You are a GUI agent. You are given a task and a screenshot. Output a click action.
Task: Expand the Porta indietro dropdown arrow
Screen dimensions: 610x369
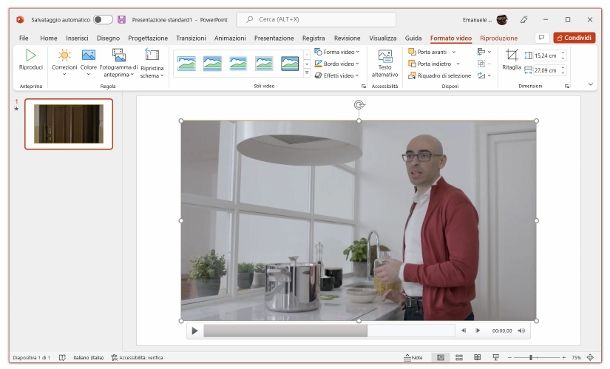458,63
